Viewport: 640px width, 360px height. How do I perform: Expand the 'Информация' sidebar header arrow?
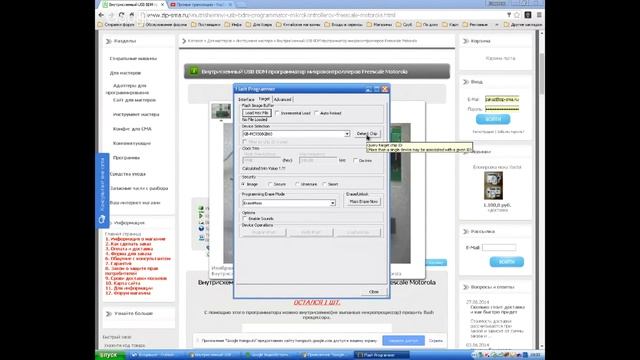tap(109, 223)
